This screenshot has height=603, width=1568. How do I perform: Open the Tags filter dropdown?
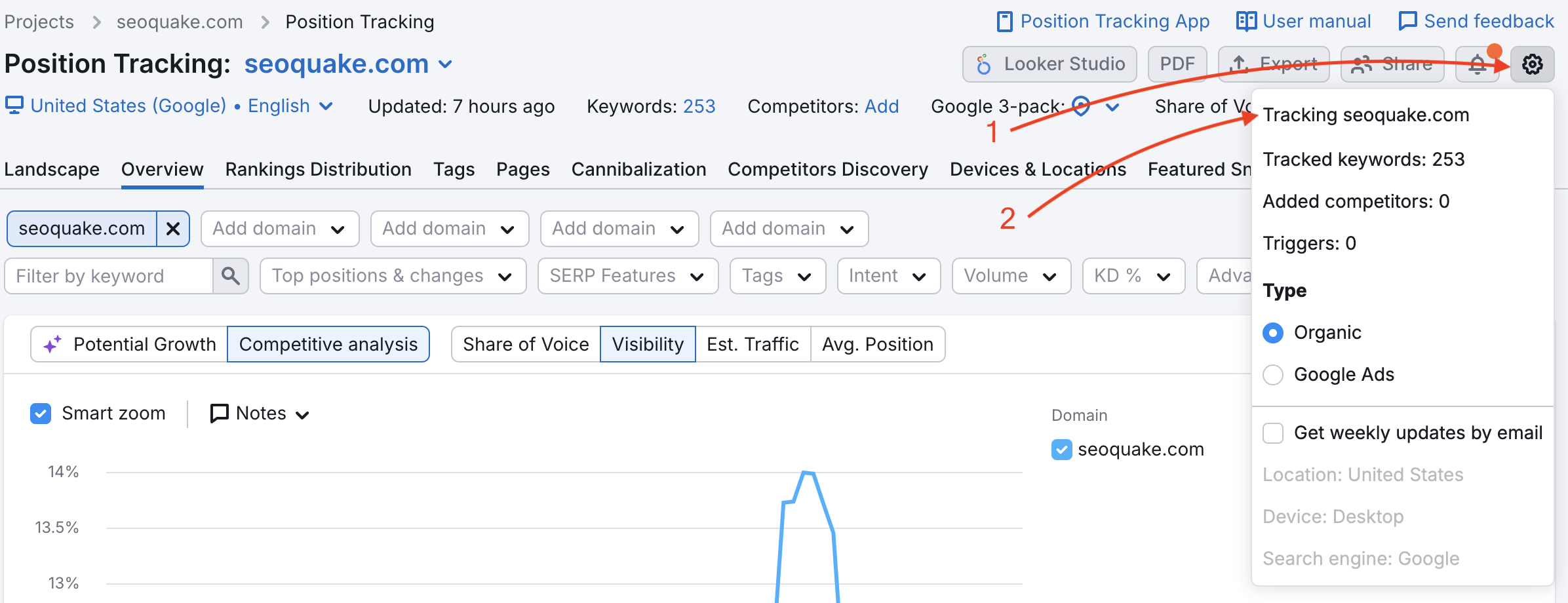777,276
